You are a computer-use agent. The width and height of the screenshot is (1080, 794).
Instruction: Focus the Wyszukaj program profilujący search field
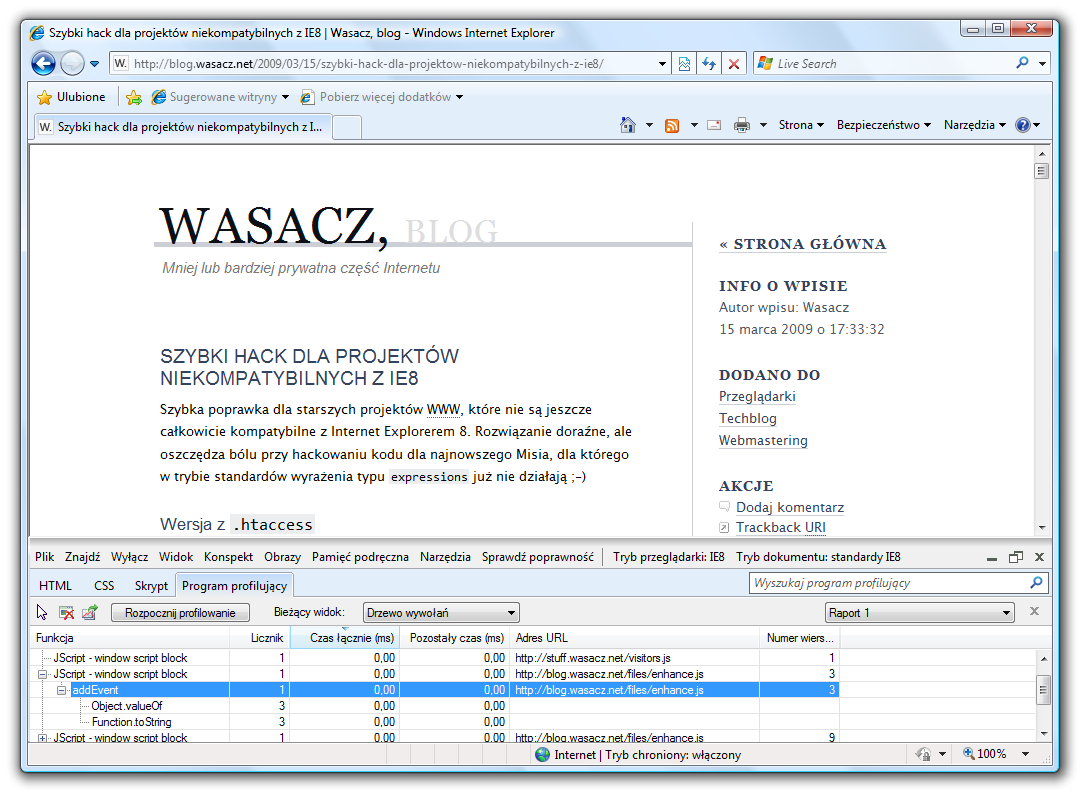pyautogui.click(x=889, y=583)
